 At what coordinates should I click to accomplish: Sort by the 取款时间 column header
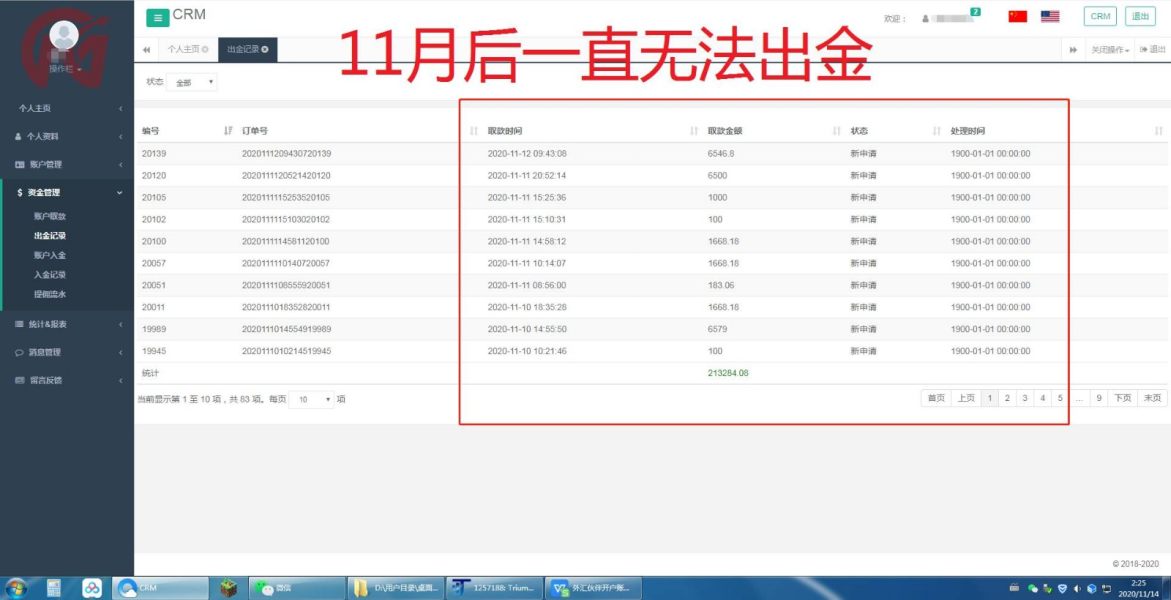click(x=593, y=131)
